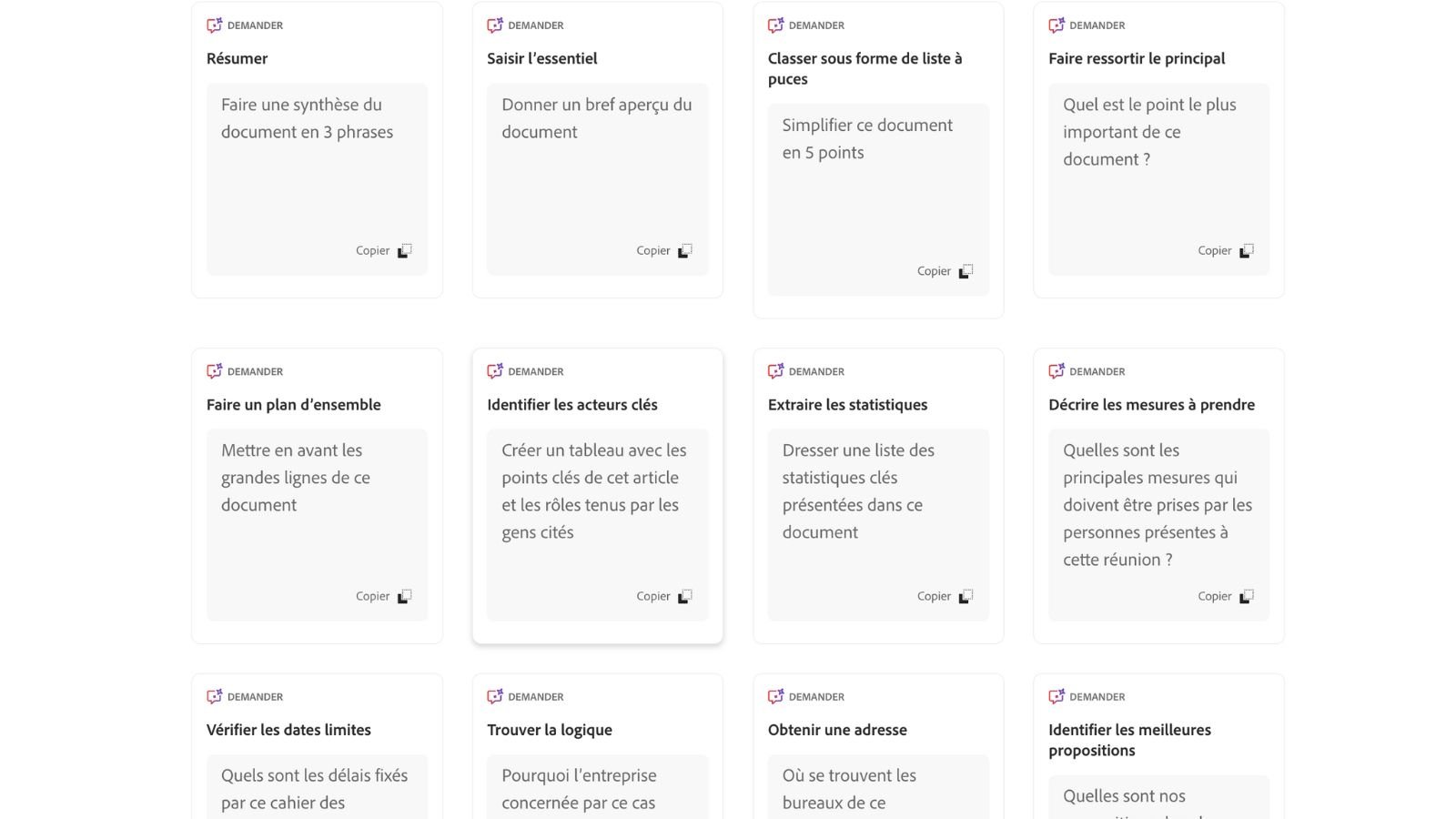The width and height of the screenshot is (1456, 819).
Task: Click the copy icon on Saisir l'essentiel
Action: tap(684, 249)
